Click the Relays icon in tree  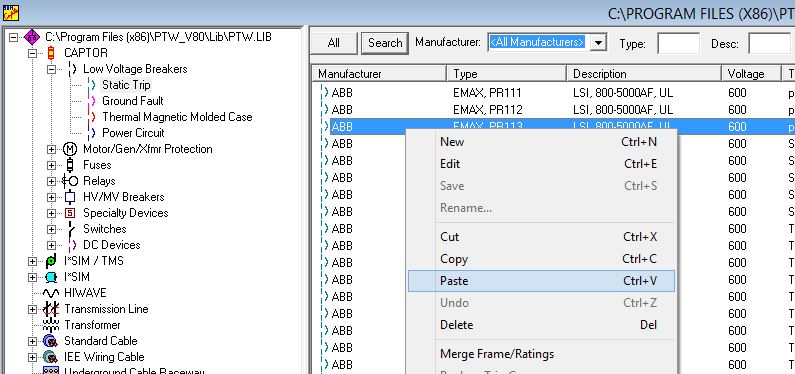click(69, 181)
